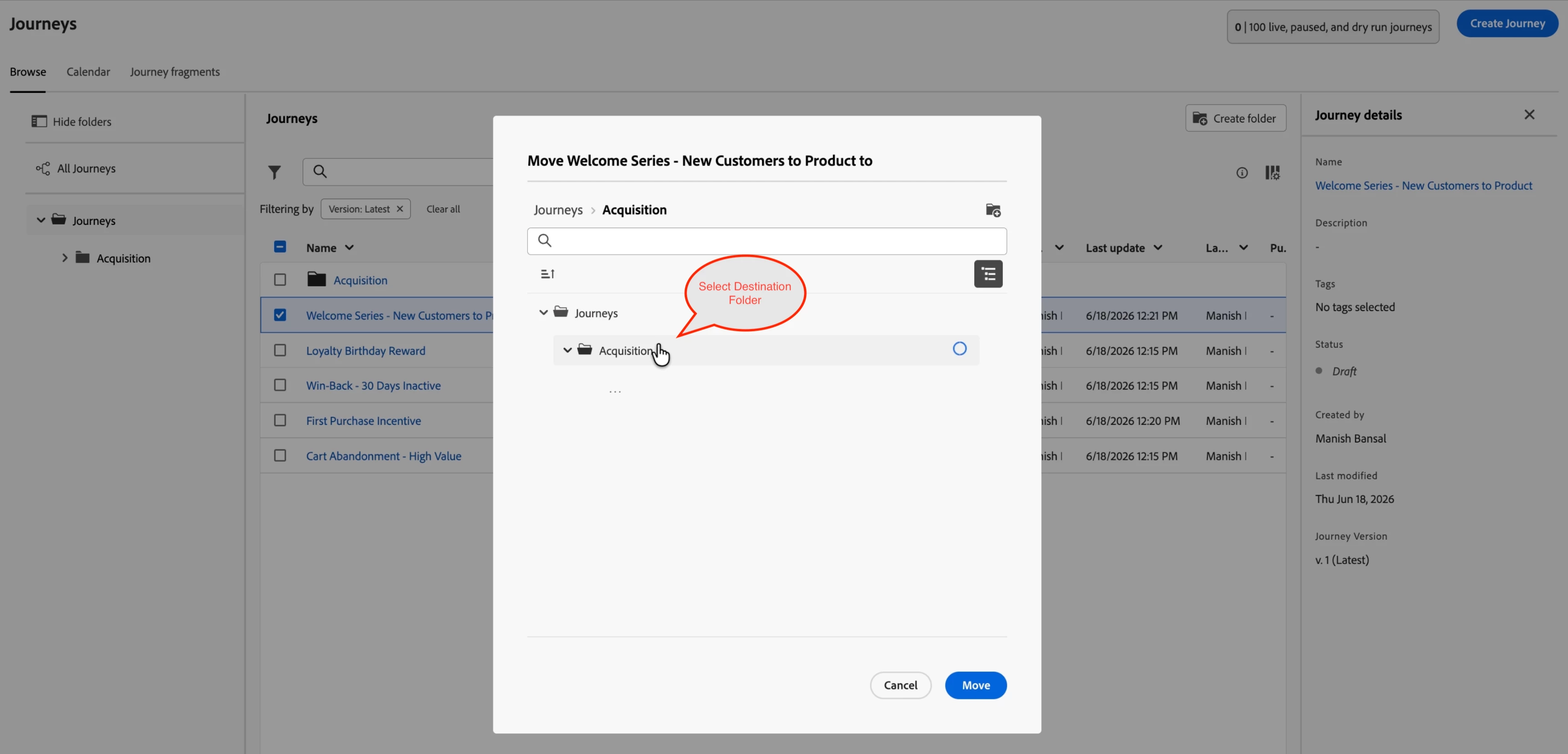Click Acquisition folder icon in table row
The width and height of the screenshot is (1568, 754).
[x=317, y=280]
